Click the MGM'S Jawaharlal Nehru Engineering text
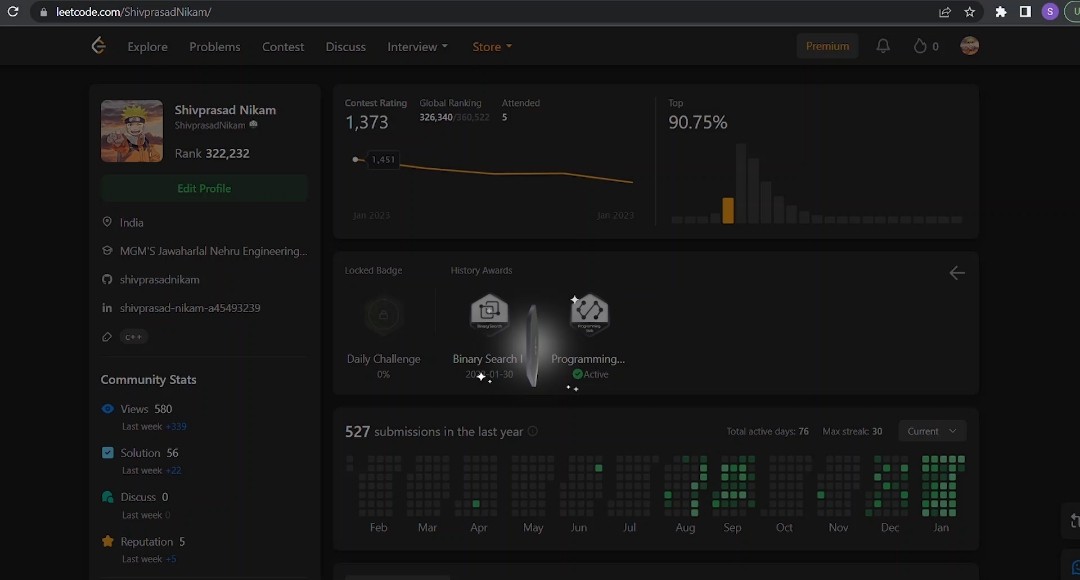Viewport: 1080px width, 580px height. coord(214,251)
